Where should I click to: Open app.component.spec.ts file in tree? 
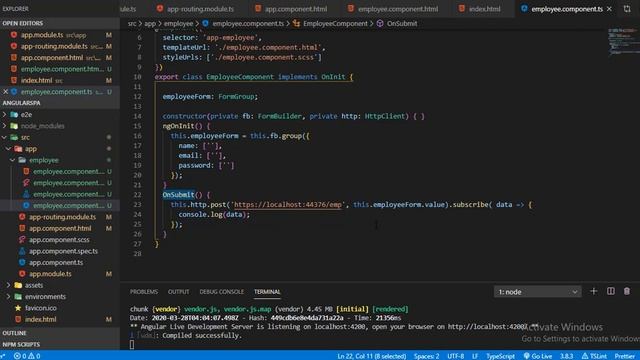tap(59, 251)
